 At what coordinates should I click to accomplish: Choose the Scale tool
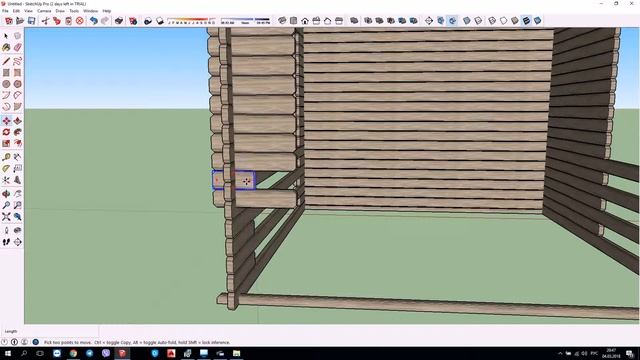click(6, 143)
